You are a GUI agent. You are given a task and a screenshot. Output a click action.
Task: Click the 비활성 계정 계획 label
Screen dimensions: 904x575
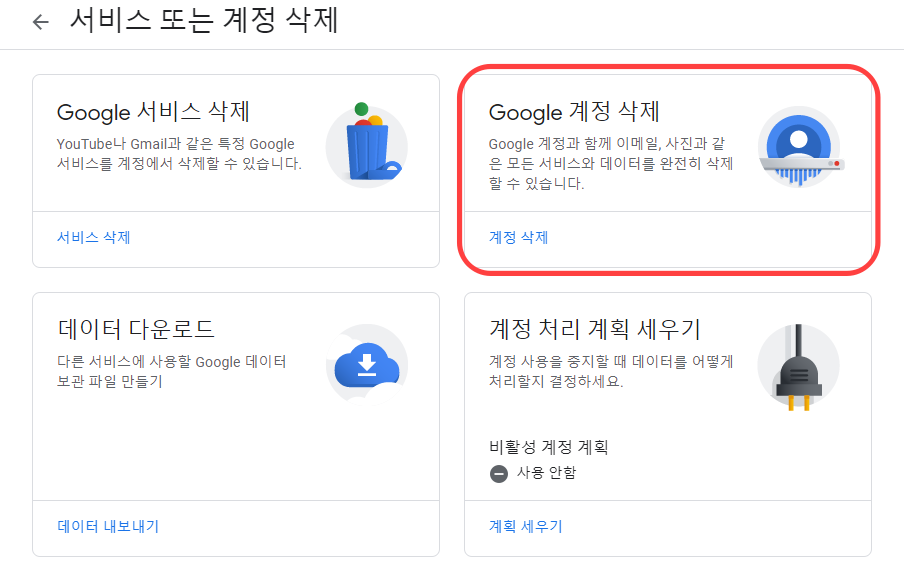[548, 447]
